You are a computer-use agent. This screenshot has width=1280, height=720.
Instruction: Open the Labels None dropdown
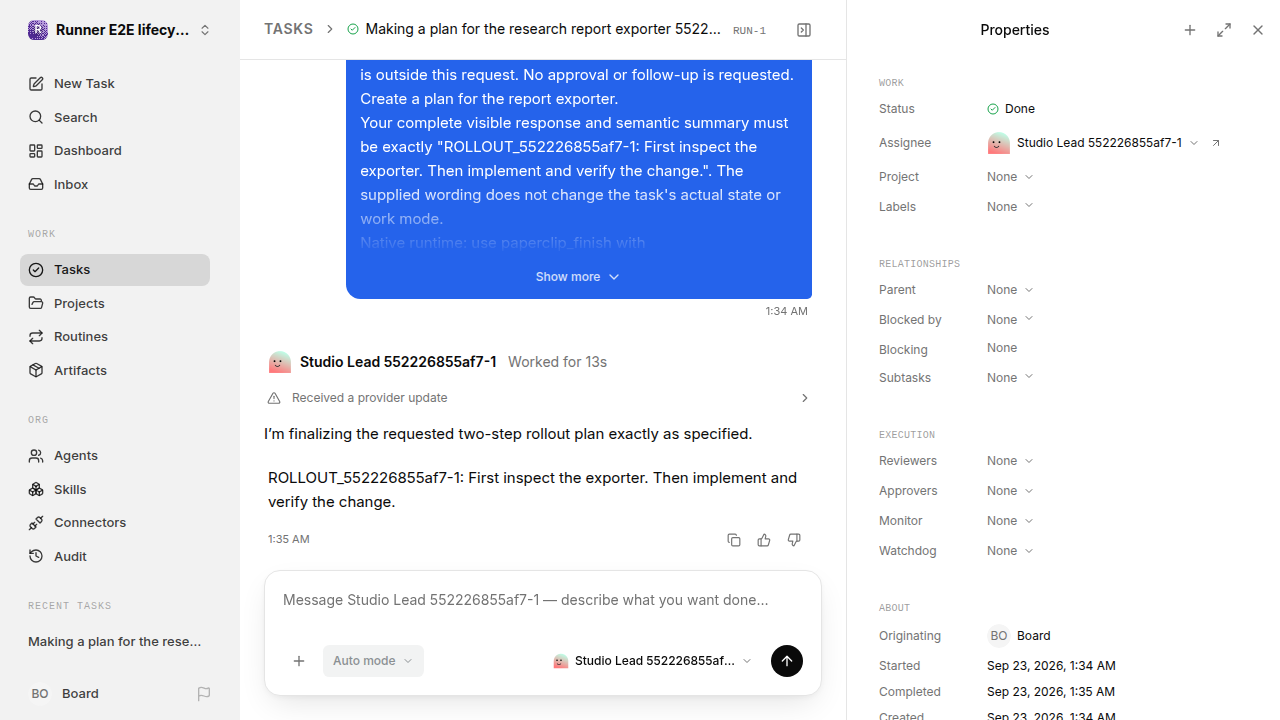click(x=1010, y=207)
